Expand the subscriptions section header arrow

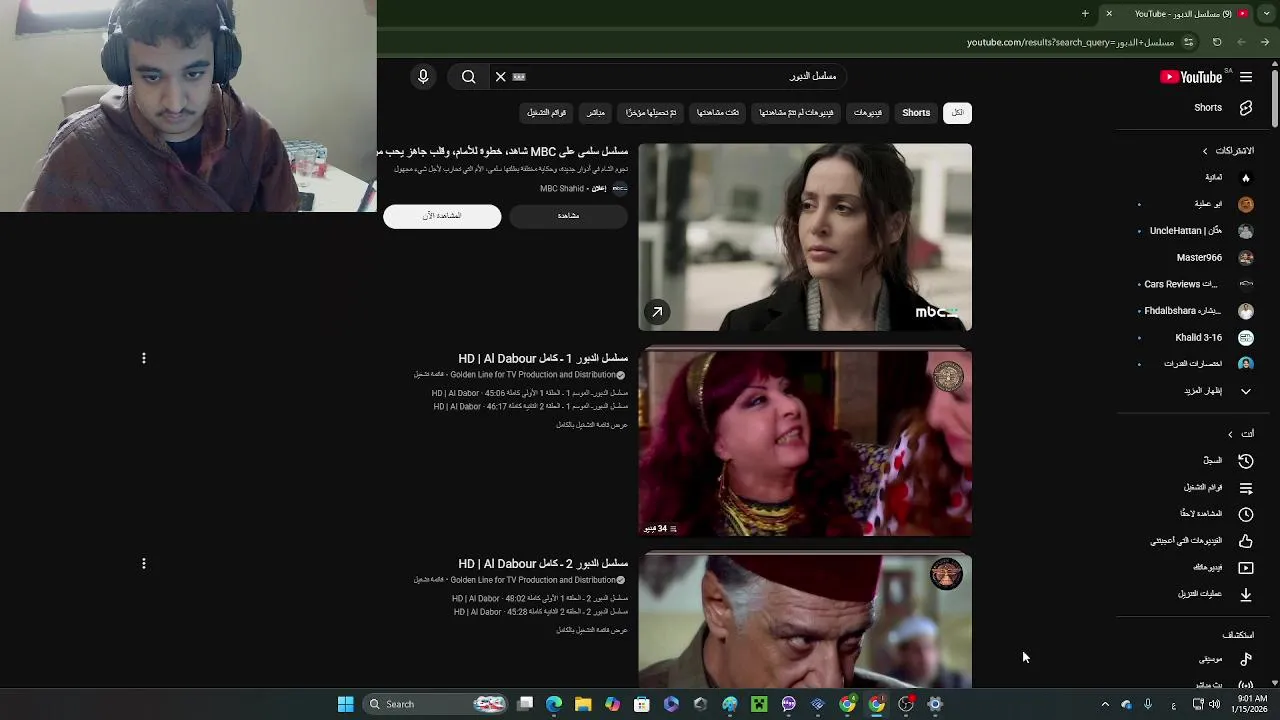click(x=1205, y=151)
